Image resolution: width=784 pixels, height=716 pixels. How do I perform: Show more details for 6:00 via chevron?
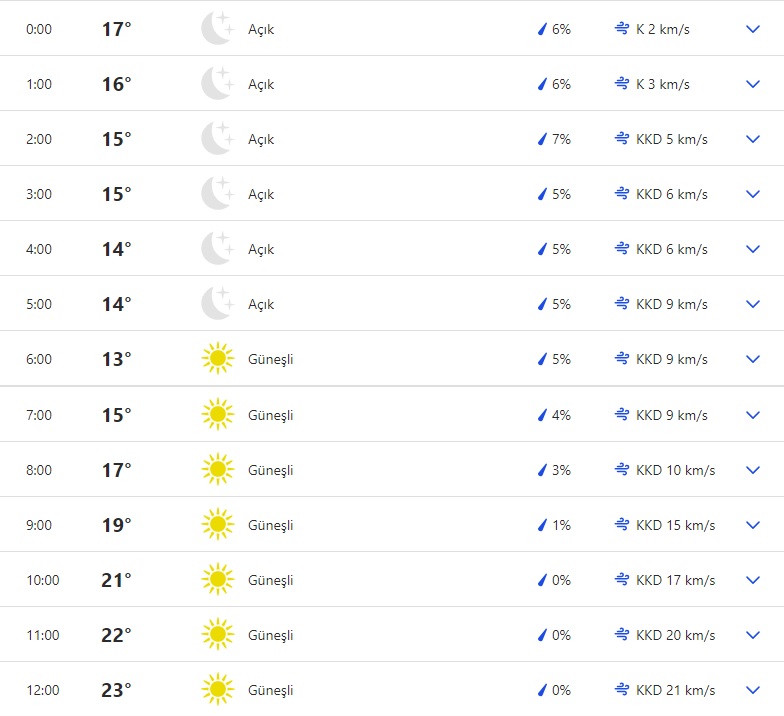coord(753,359)
